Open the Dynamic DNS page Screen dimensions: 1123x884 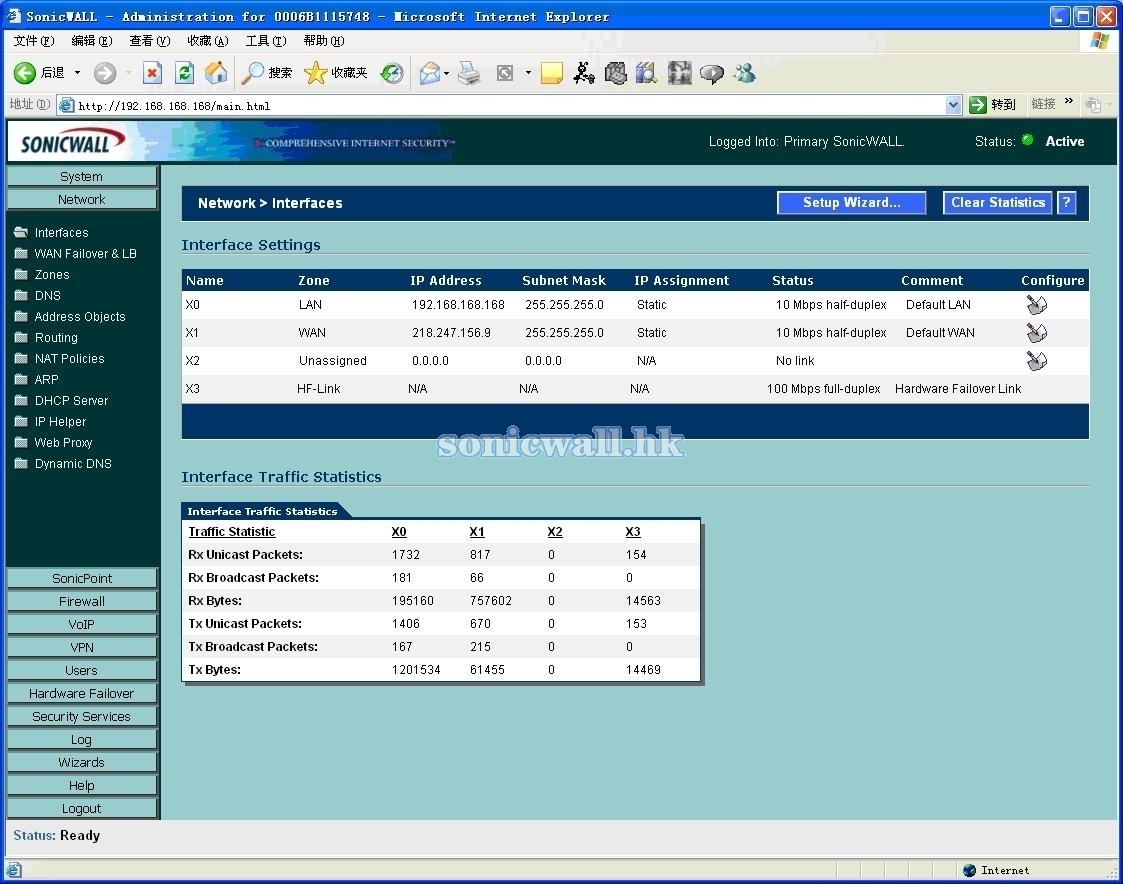tap(73, 463)
